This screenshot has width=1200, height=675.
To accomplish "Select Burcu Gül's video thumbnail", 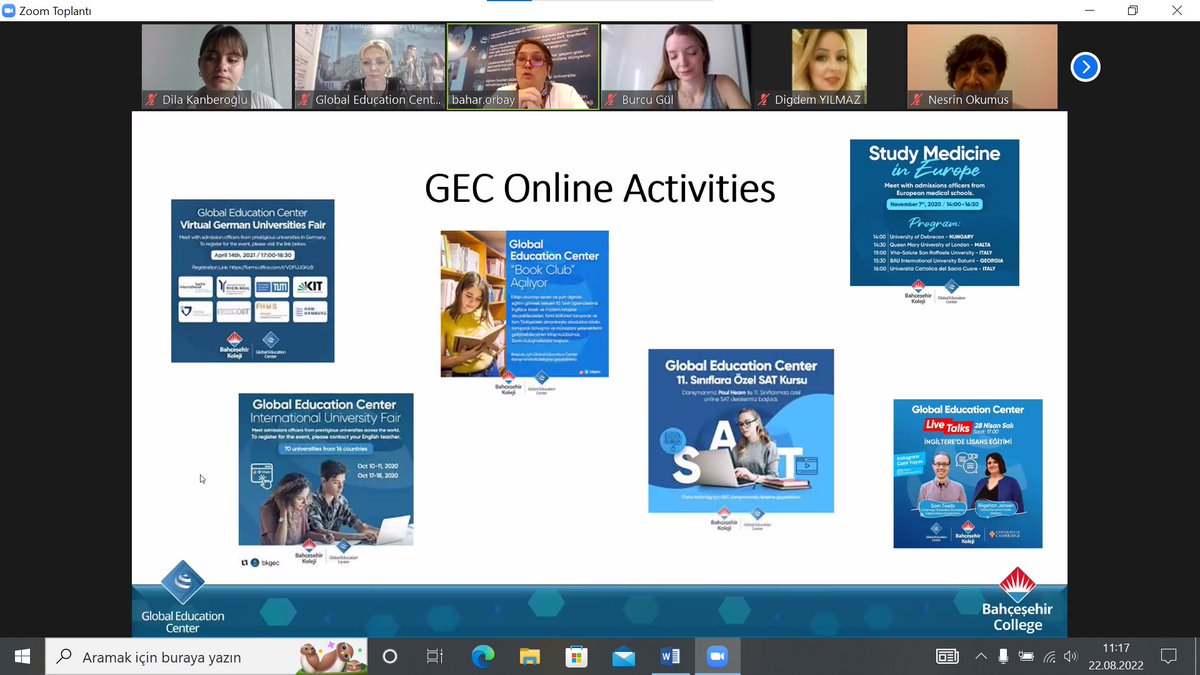I will [676, 66].
